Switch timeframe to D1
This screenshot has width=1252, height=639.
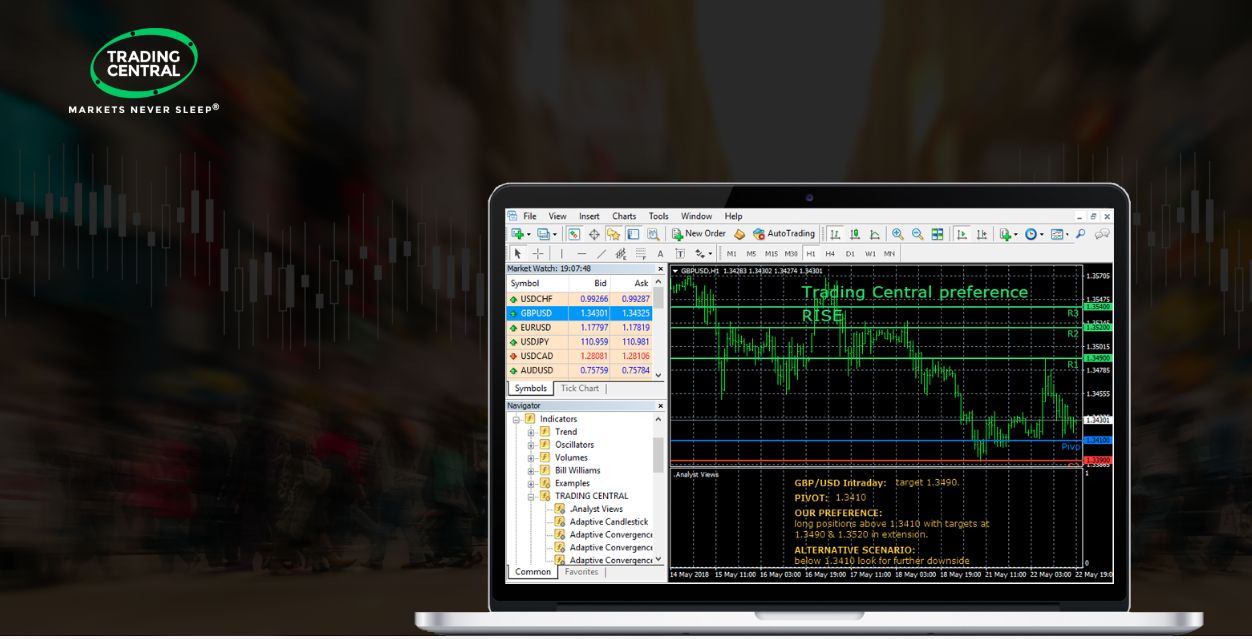coord(850,254)
